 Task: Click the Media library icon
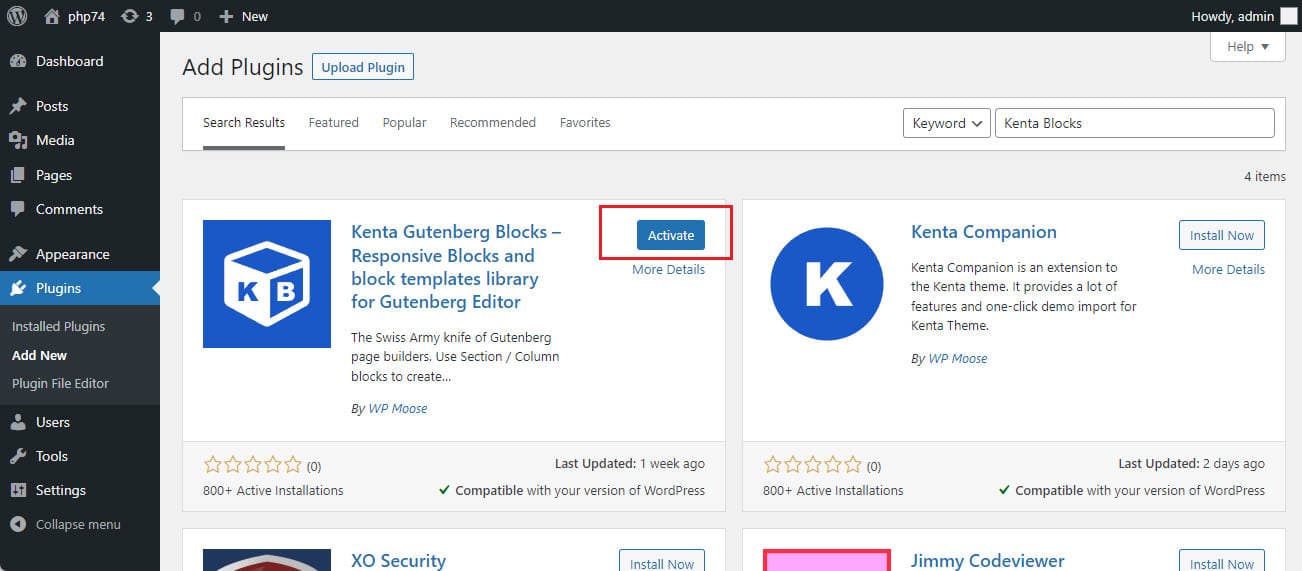(x=18, y=140)
